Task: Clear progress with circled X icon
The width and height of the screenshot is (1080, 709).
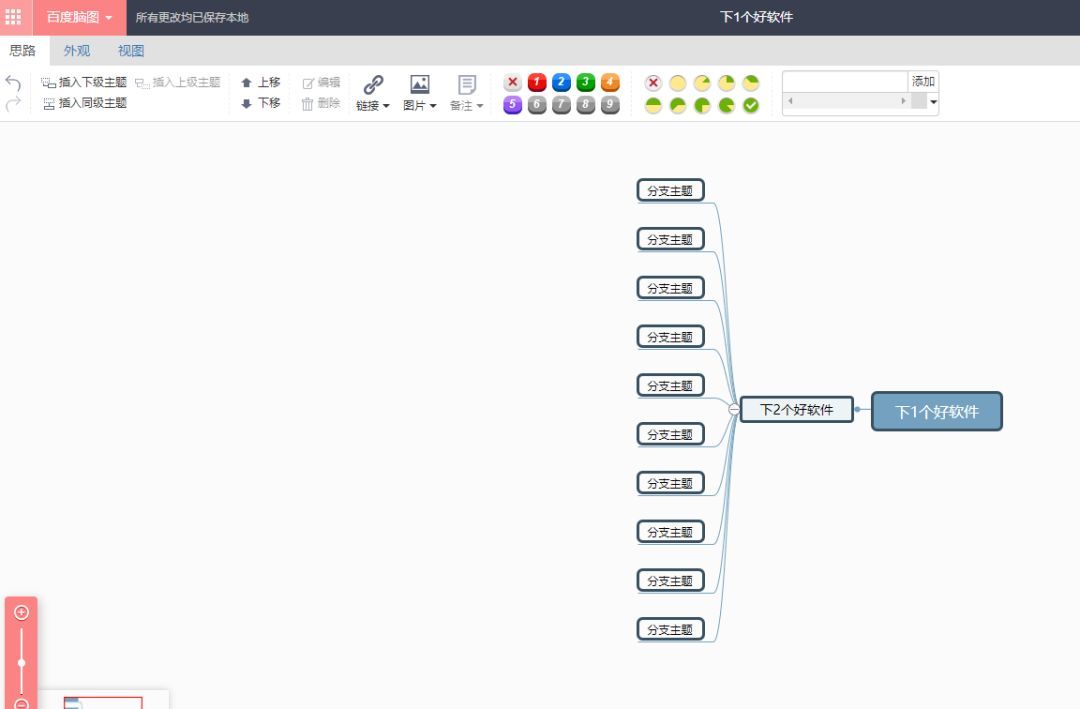Action: click(x=653, y=83)
